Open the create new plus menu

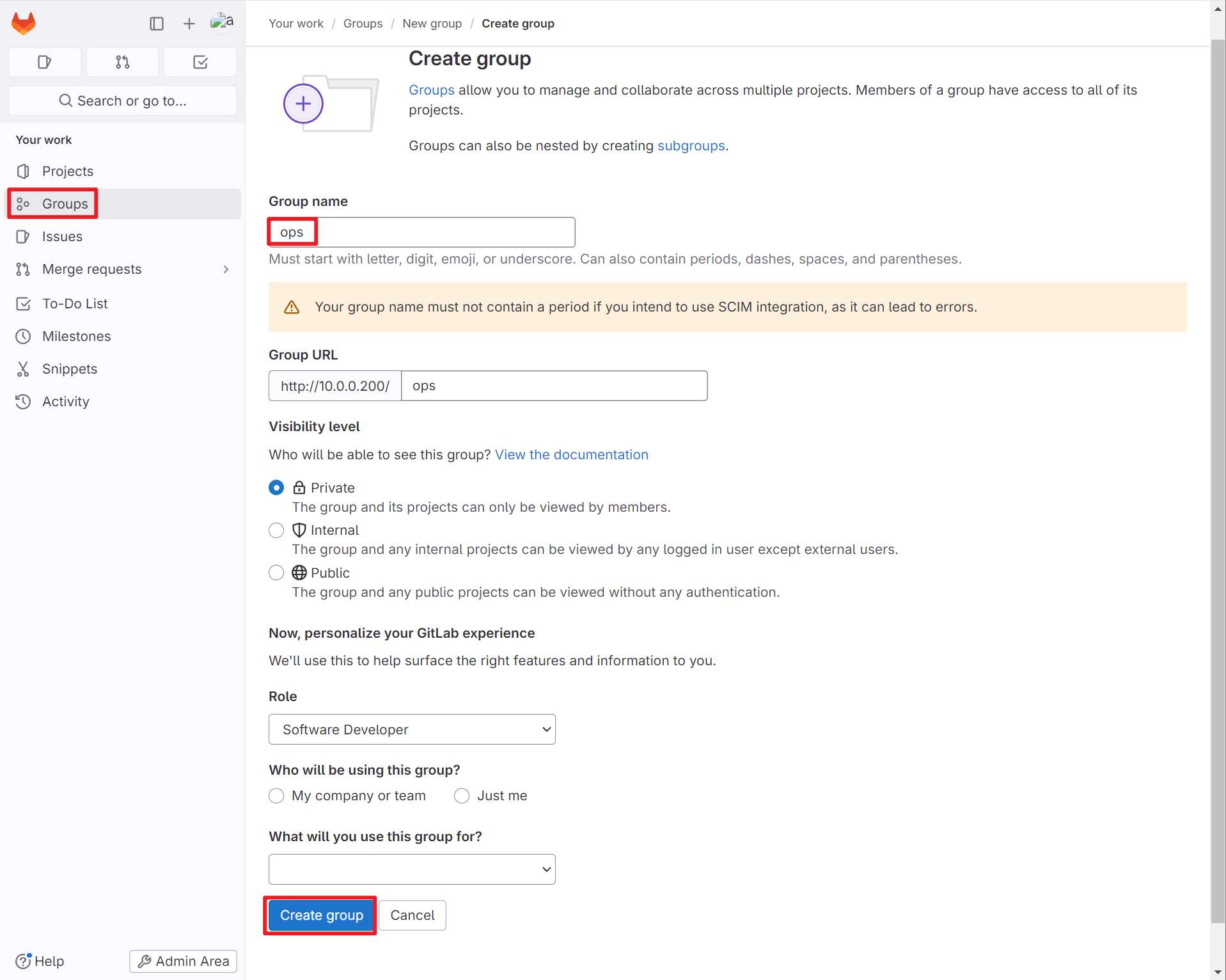pos(189,24)
